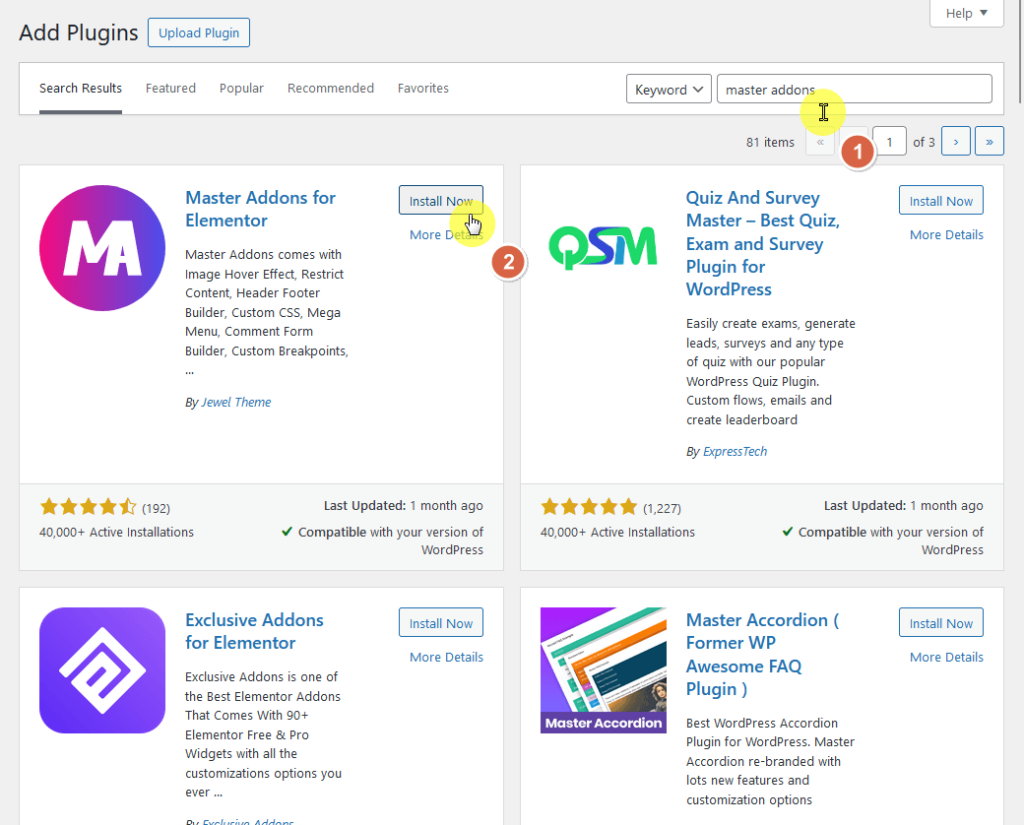Open More Details for Master Addons
The height and width of the screenshot is (825, 1024).
pyautogui.click(x=446, y=235)
